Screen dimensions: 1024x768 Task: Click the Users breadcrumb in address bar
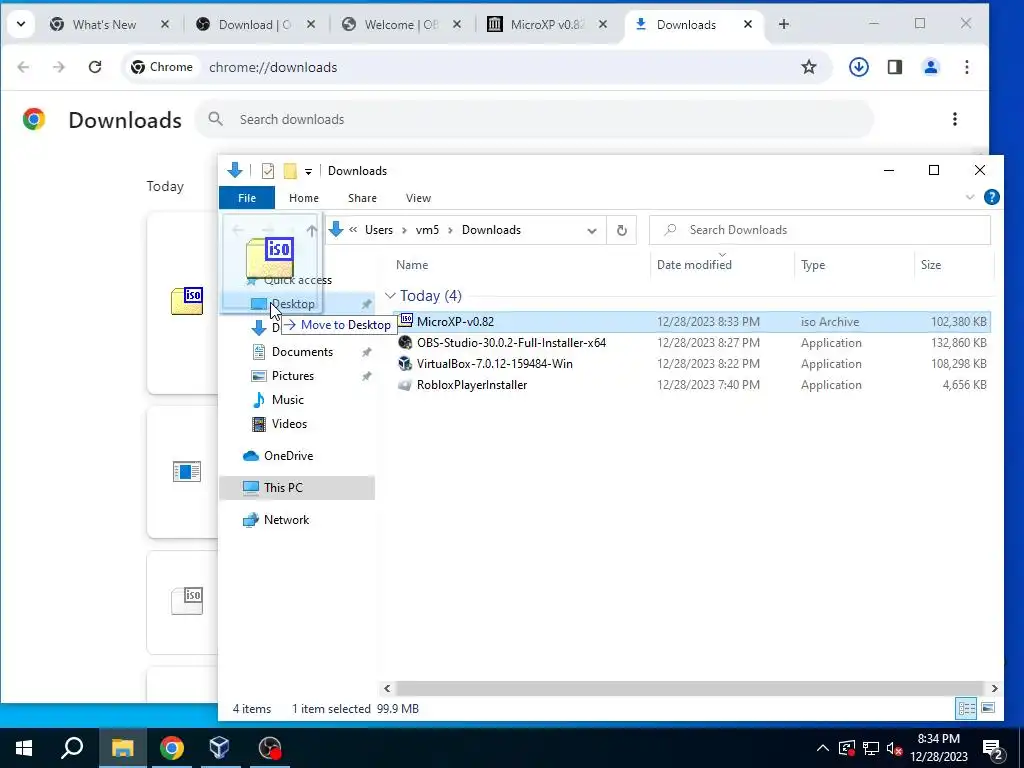[379, 230]
